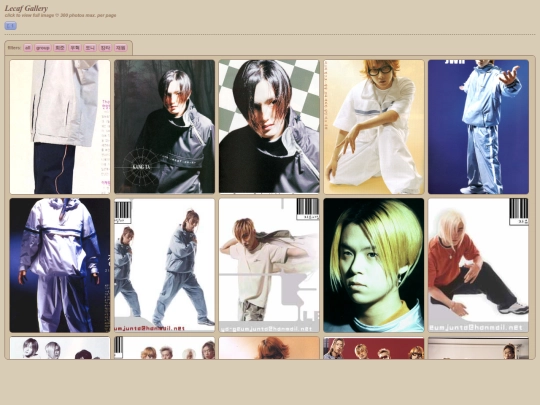
Task: Open the silver windbreaker on dark background photo
Action: pyautogui.click(x=60, y=265)
